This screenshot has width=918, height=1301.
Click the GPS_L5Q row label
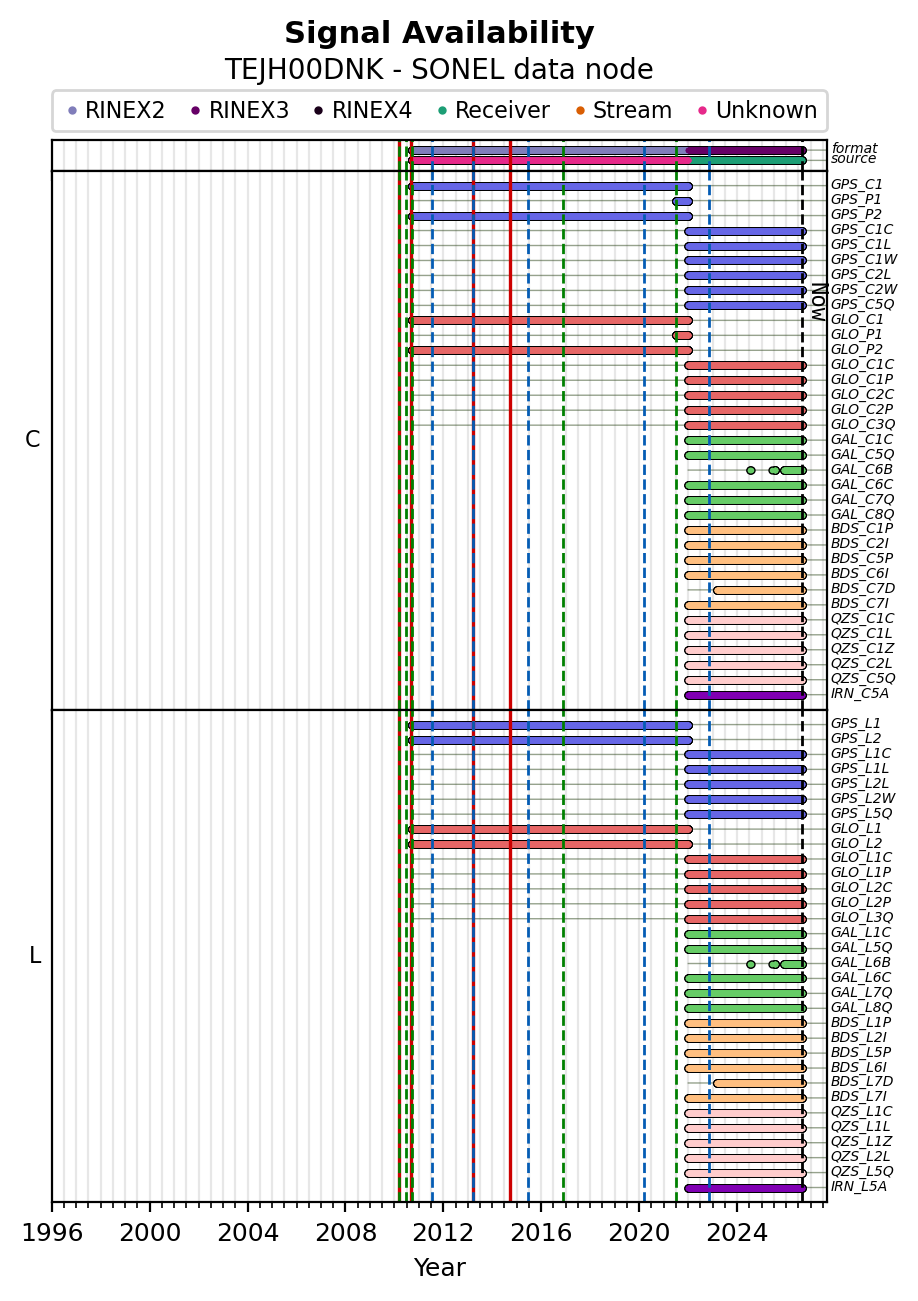861,814
